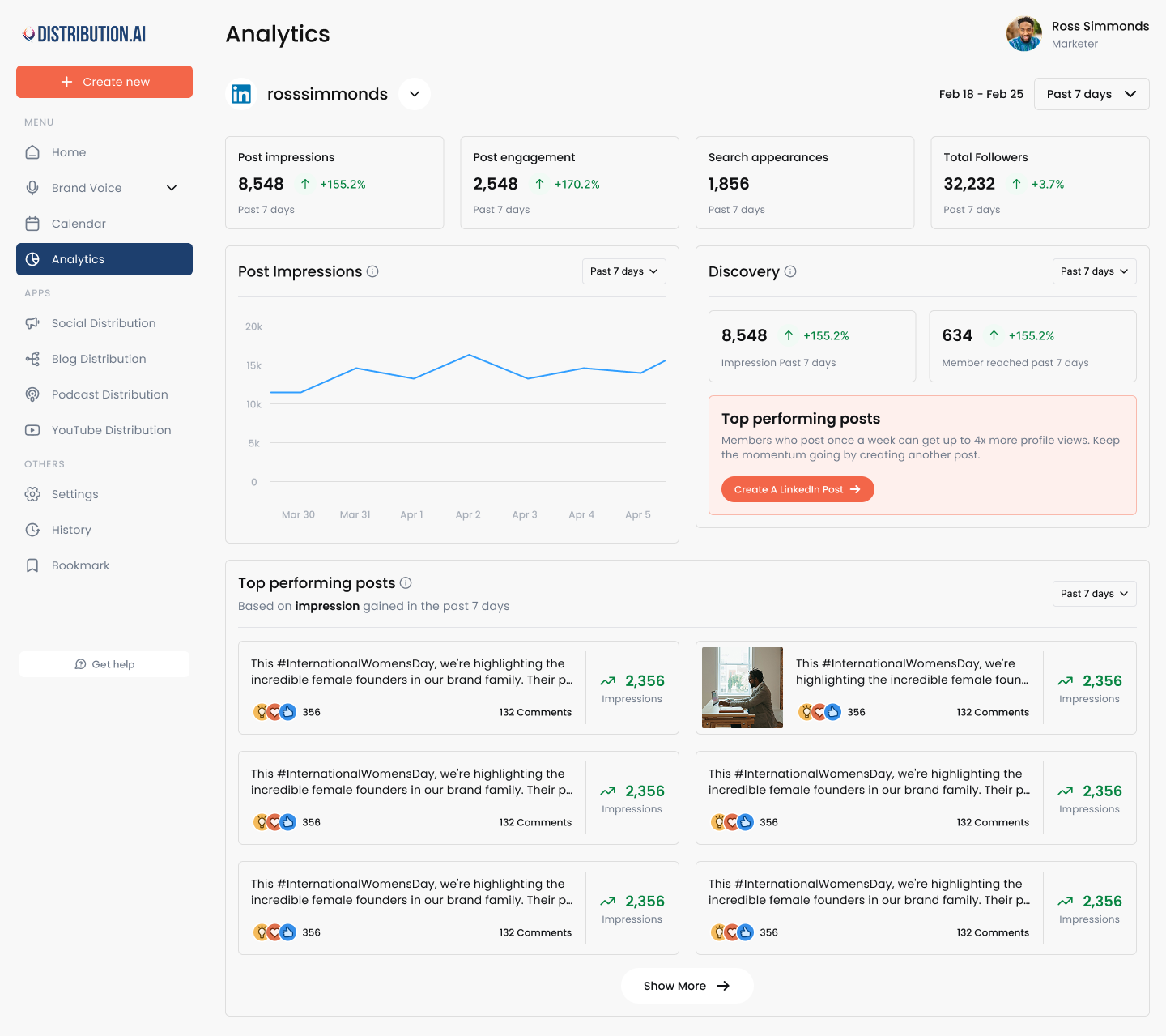This screenshot has width=1166, height=1036.
Task: Click Ross Simmonds profile picture
Action: pos(1023,33)
